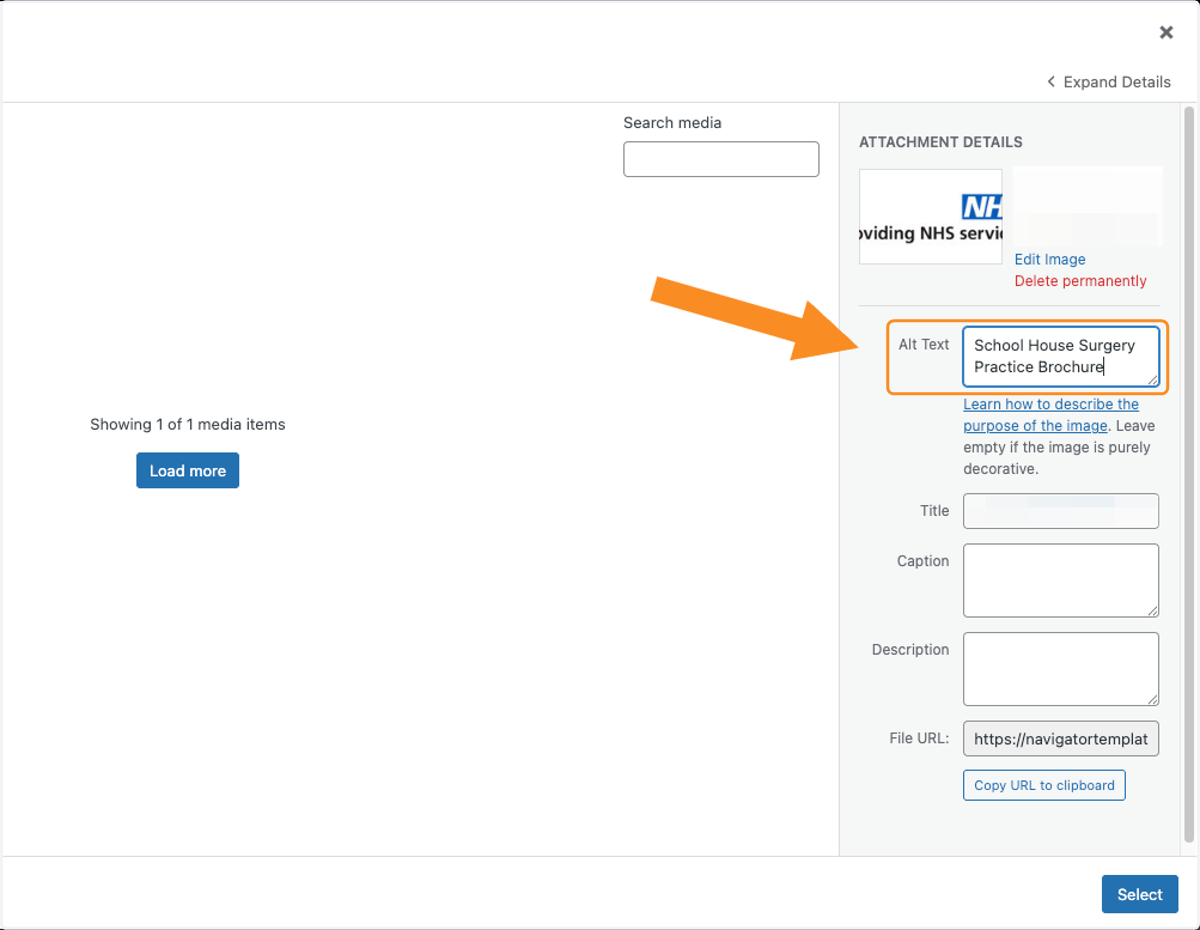The image size is (1200, 930).
Task: Click the Load more button
Action: [x=188, y=471]
